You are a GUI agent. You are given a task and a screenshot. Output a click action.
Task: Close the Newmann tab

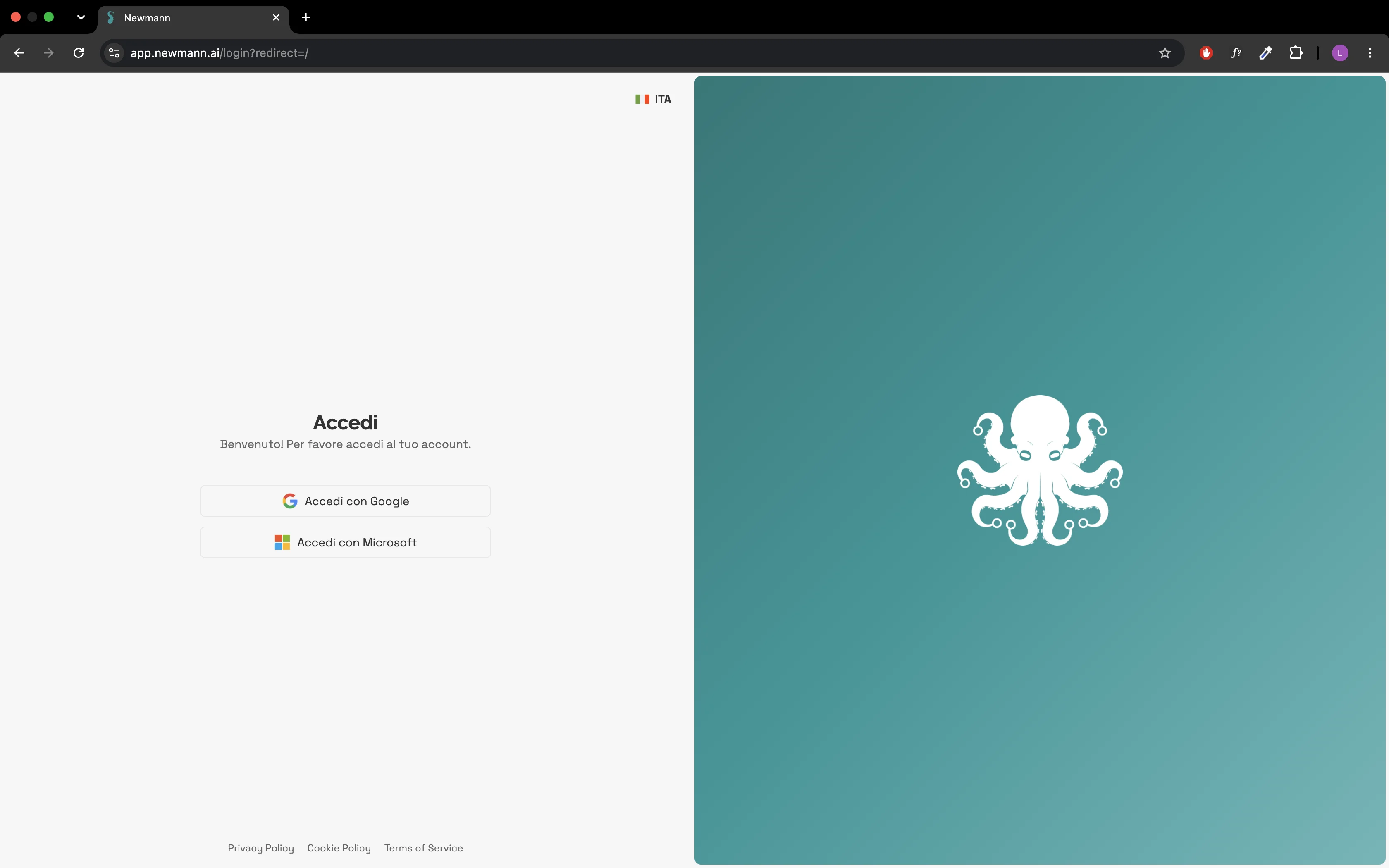pyautogui.click(x=276, y=17)
